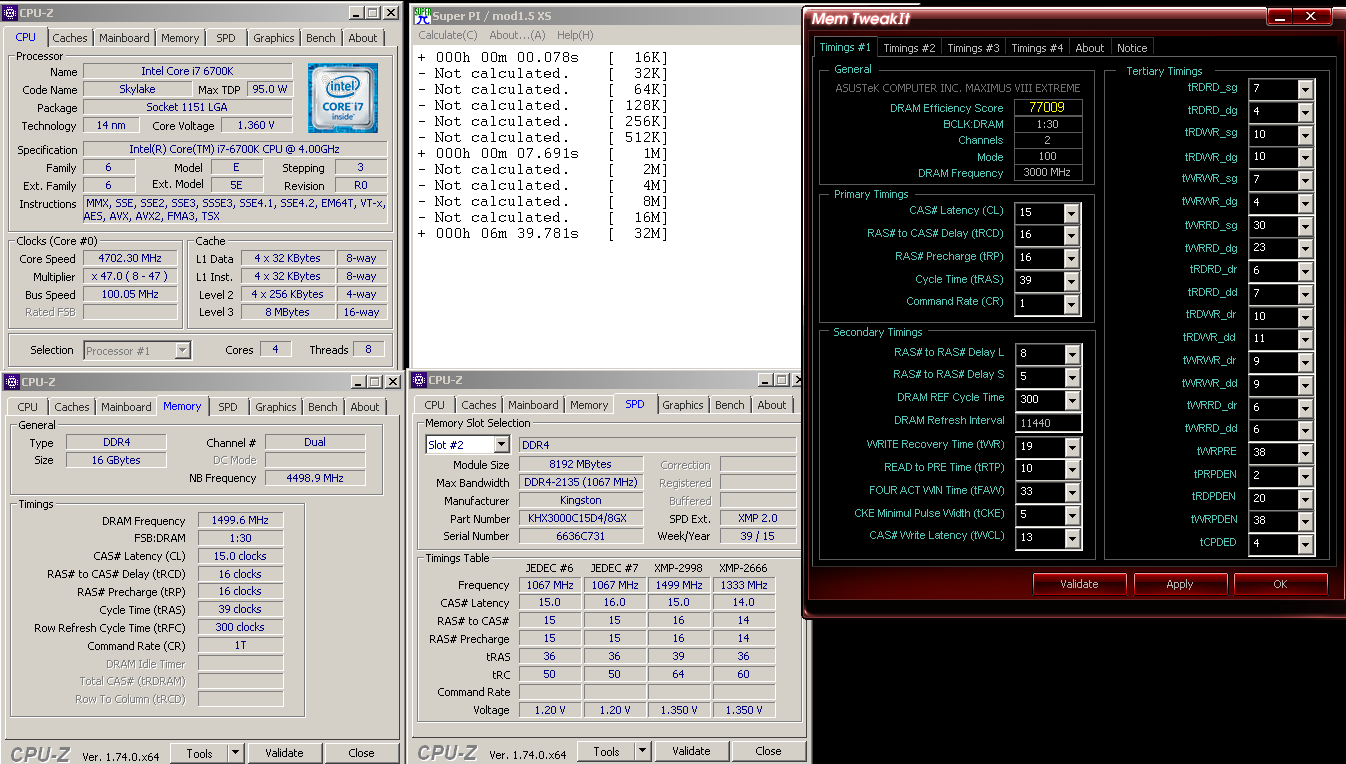Expand the RAS# to RAS# Delay L dropdown

pos(1072,354)
